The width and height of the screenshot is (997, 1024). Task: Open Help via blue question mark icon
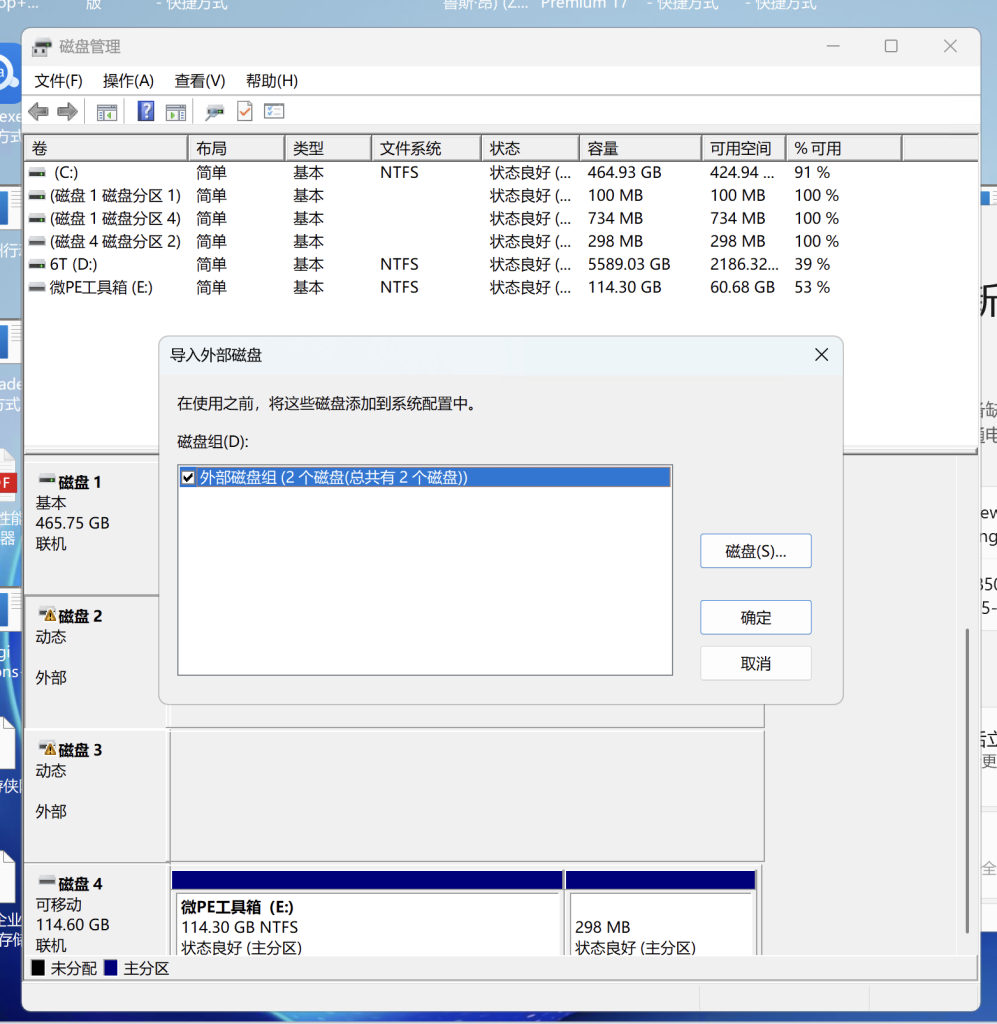tap(146, 111)
